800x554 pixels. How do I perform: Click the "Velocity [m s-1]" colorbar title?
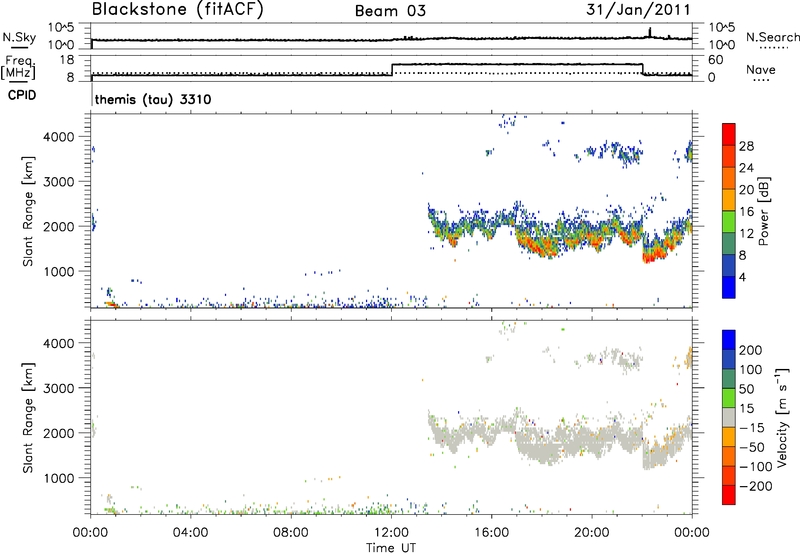[x=783, y=417]
